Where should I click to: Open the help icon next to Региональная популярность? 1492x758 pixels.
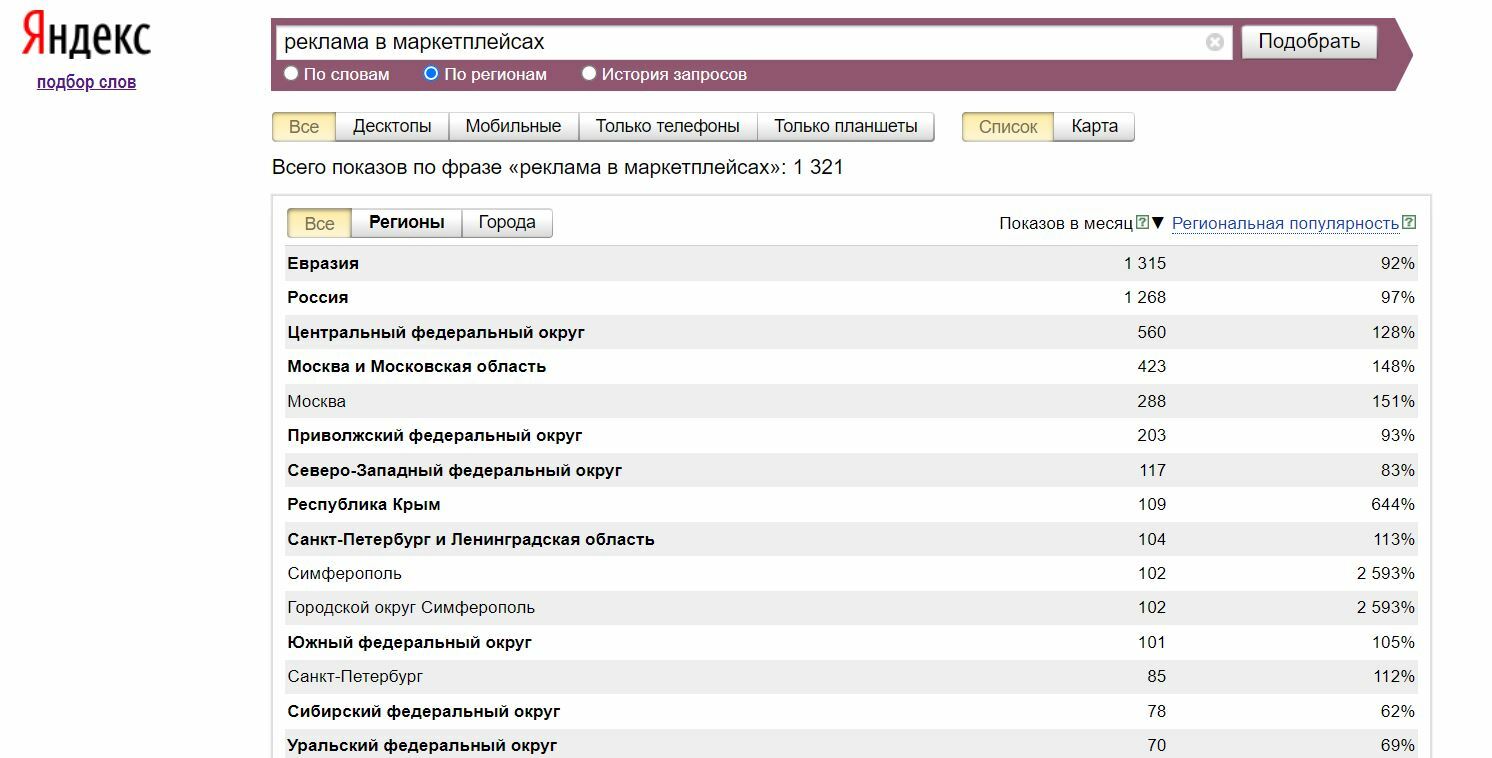pyautogui.click(x=1409, y=223)
